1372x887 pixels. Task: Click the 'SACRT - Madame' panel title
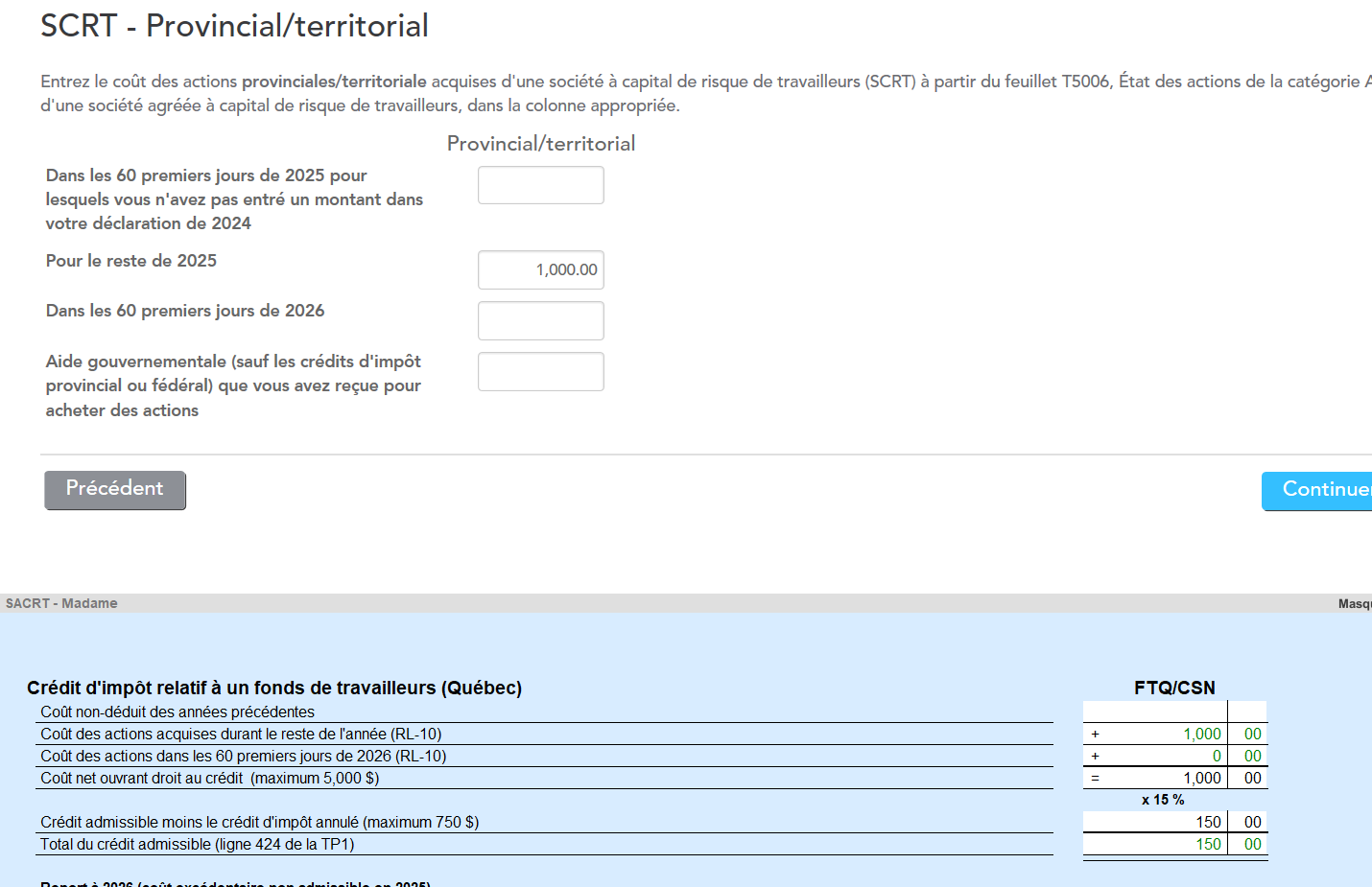61,604
